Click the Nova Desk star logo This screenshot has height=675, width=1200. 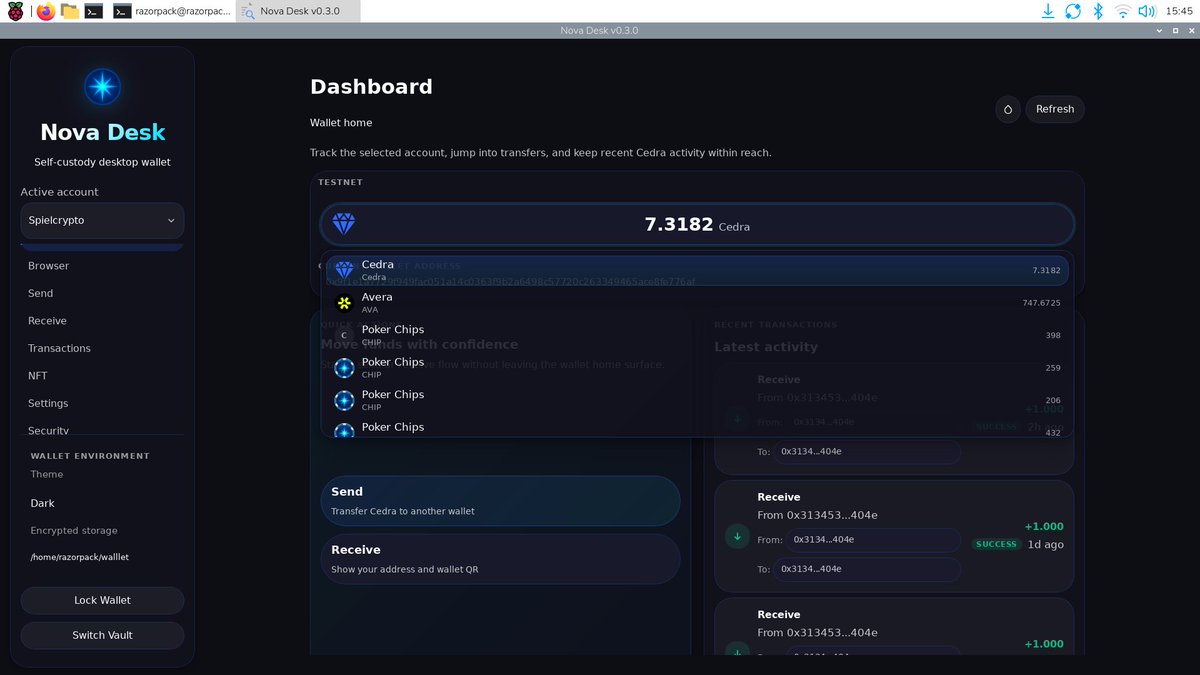[102, 88]
